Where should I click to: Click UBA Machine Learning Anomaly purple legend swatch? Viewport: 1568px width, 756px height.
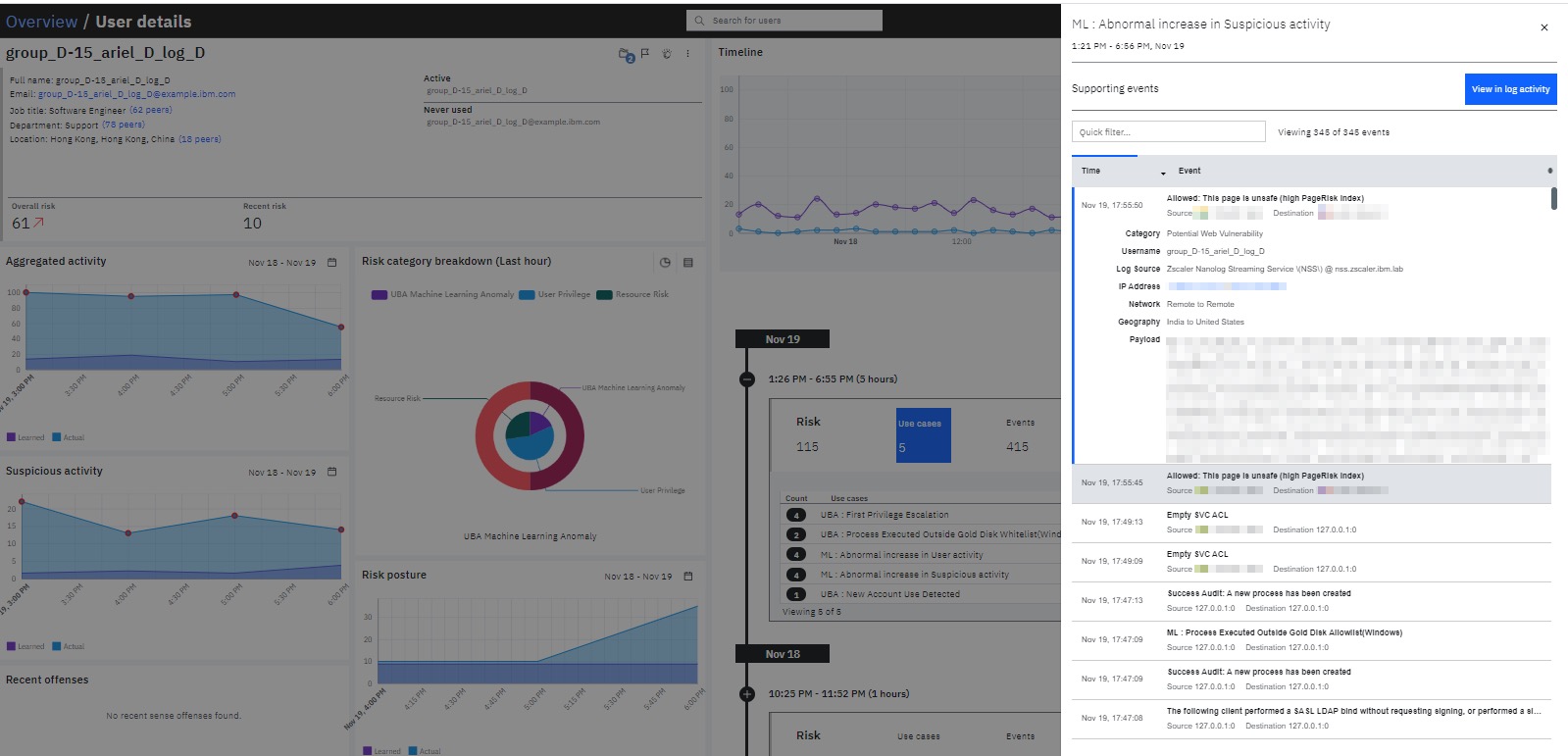(x=379, y=295)
